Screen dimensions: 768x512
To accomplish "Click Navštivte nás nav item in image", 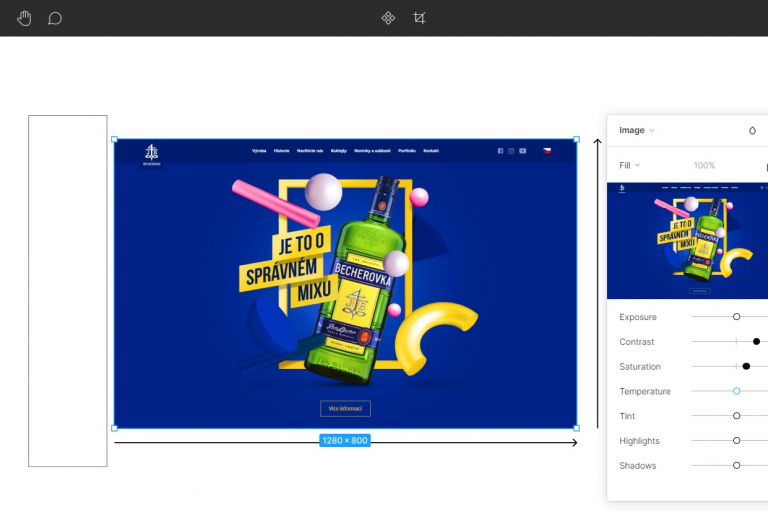I will coord(310,151).
